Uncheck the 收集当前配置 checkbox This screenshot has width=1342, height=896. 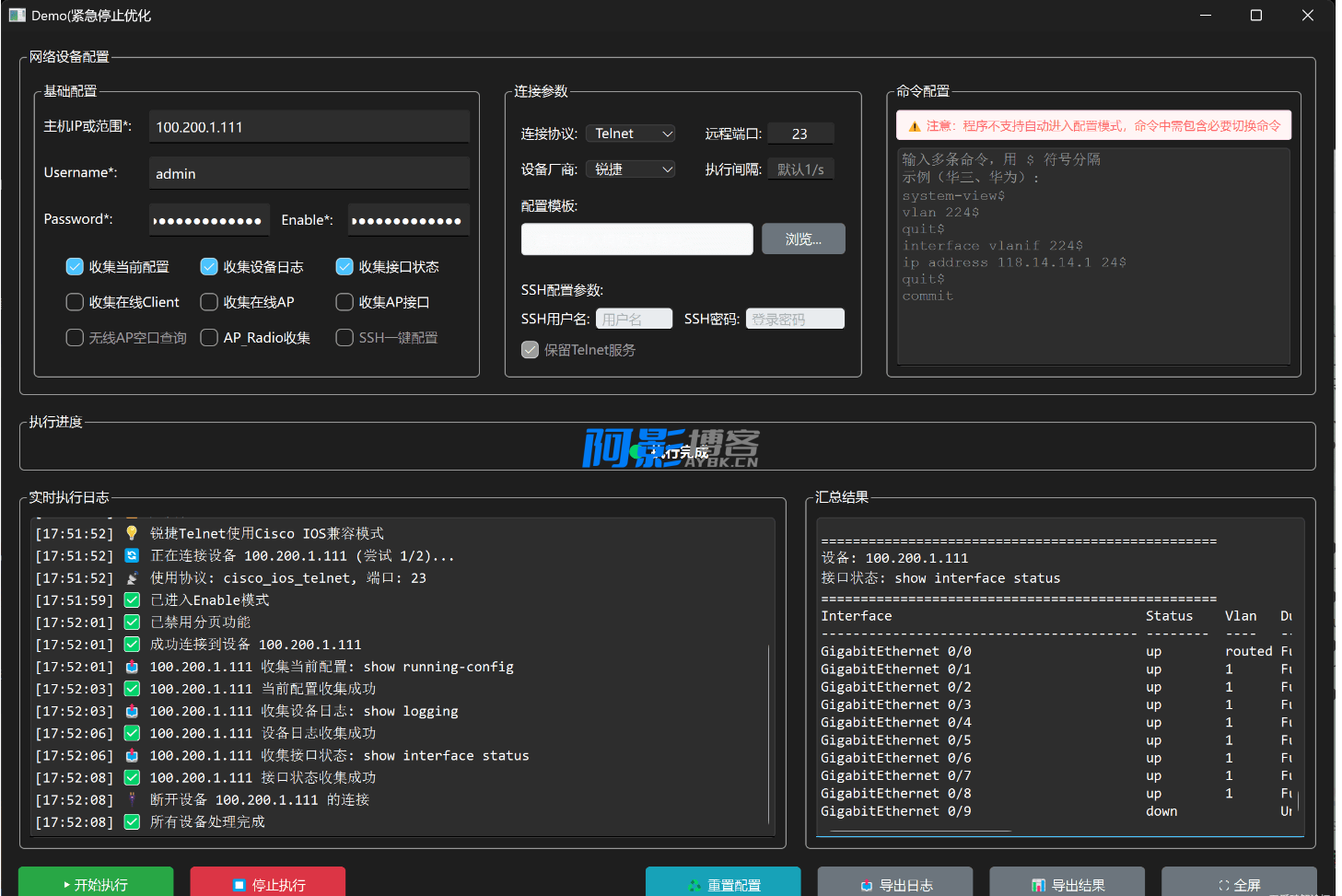(76, 267)
